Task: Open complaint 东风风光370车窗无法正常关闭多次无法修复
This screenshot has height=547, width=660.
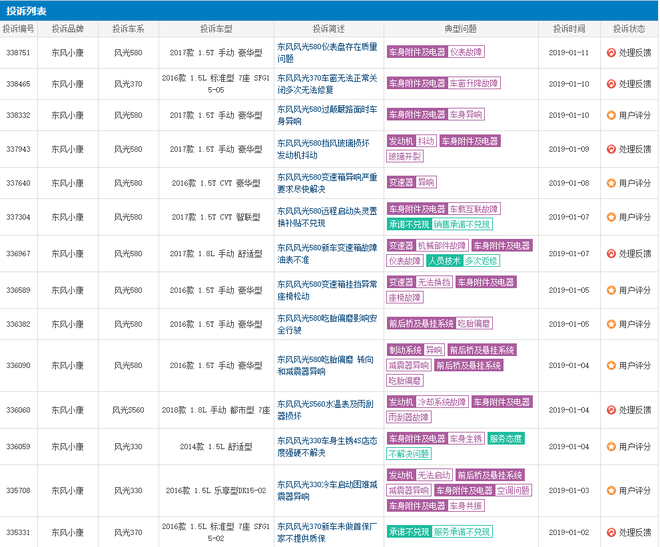Action: coord(327,84)
